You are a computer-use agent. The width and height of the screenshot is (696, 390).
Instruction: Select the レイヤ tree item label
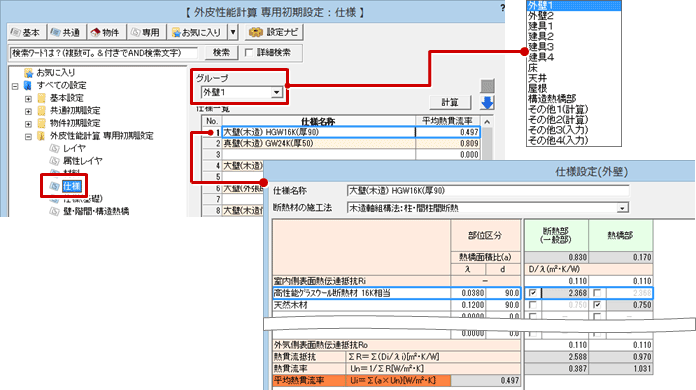(74, 148)
